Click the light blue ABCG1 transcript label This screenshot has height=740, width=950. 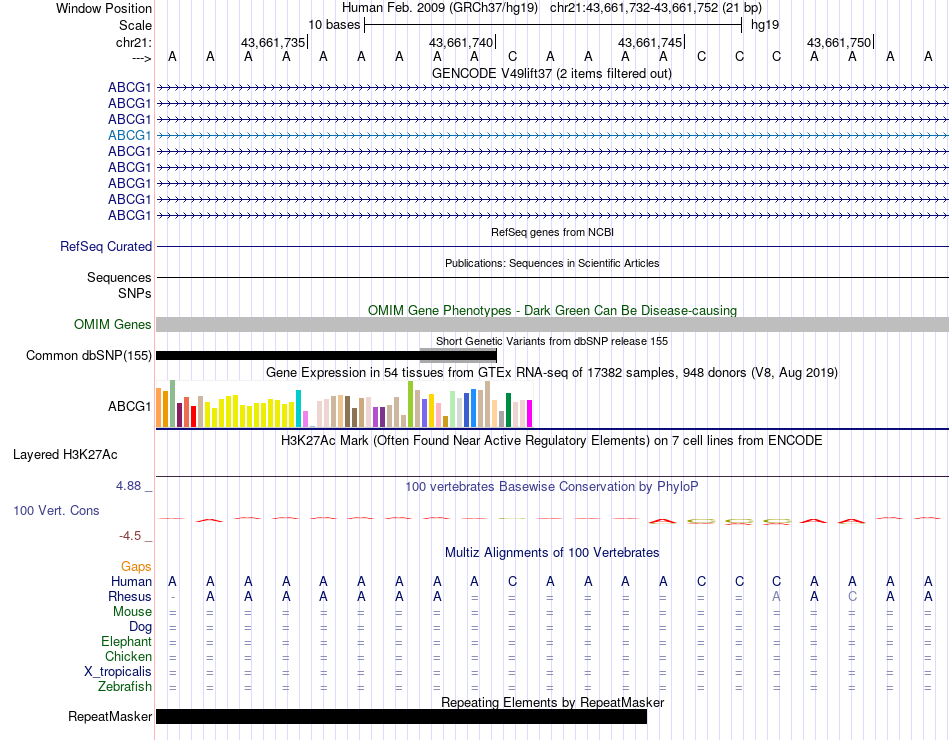pos(129,135)
